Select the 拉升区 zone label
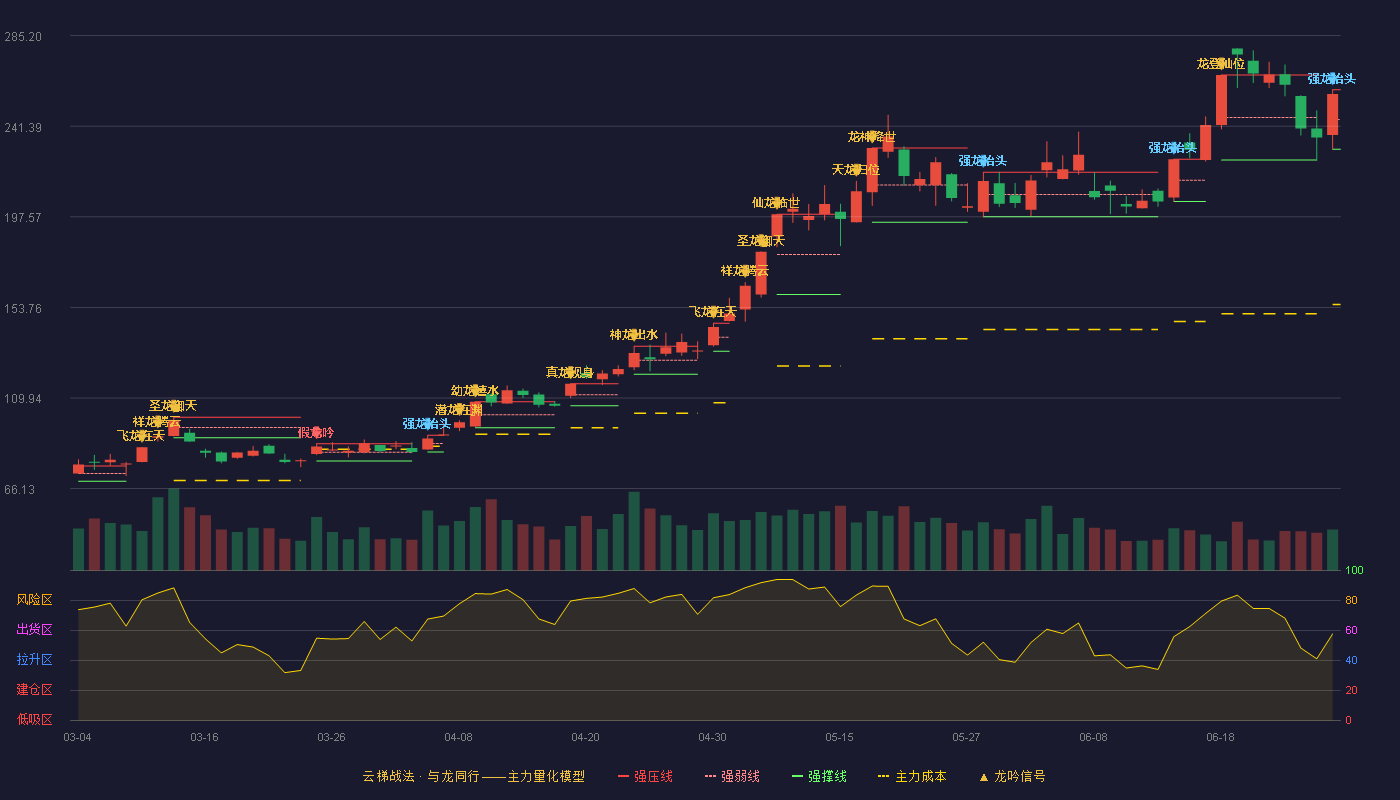This screenshot has height=800, width=1400. click(x=35, y=660)
